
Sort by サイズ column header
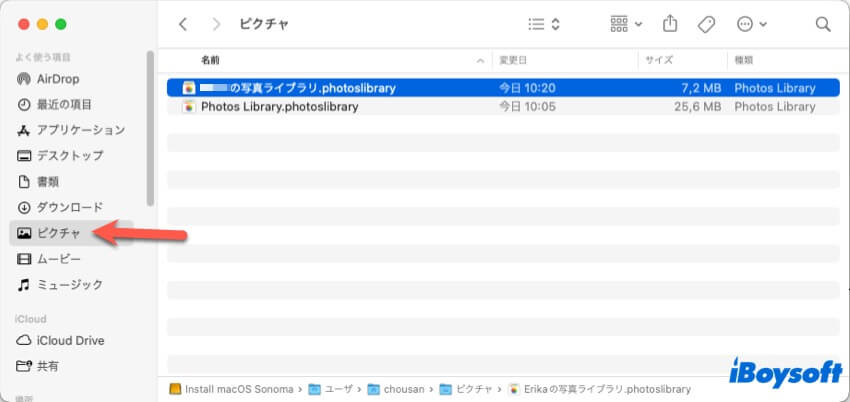[x=659, y=60]
